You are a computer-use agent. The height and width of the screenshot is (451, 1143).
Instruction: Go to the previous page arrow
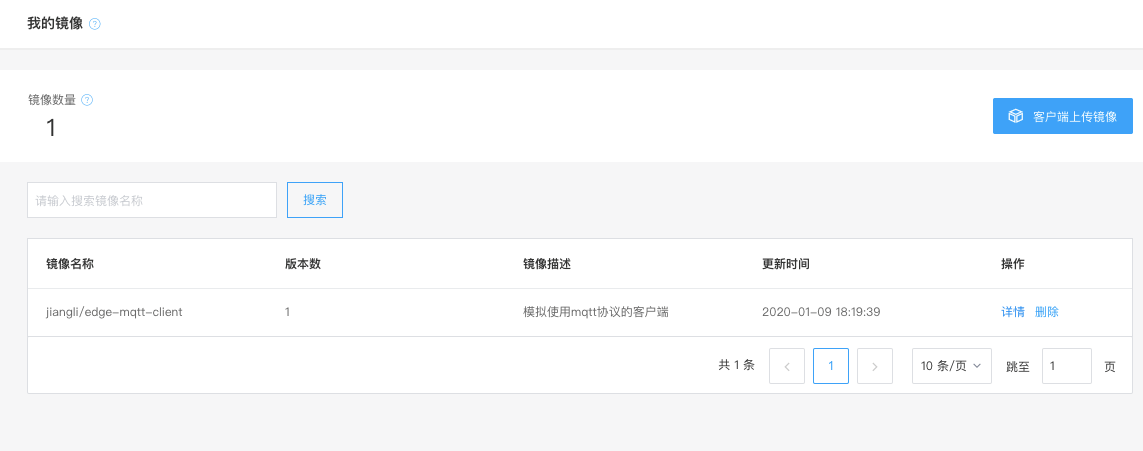coord(787,366)
